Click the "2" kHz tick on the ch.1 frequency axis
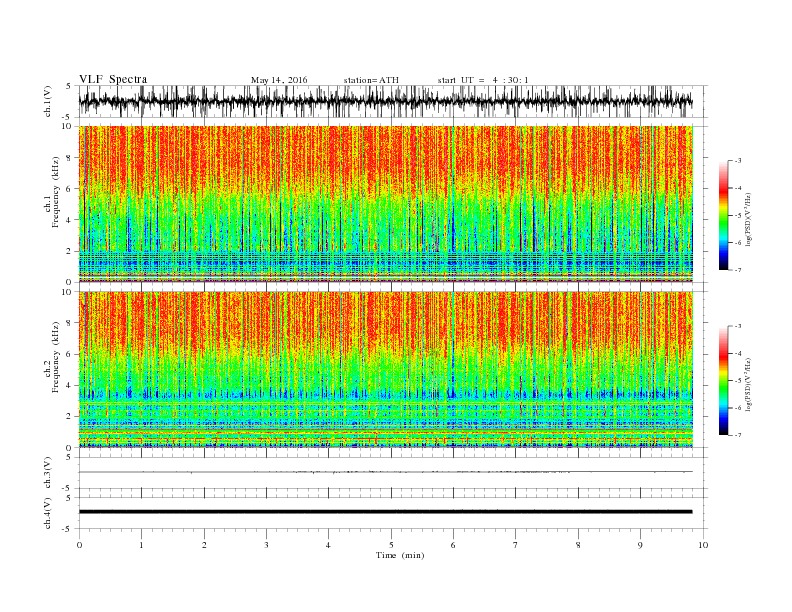 point(70,251)
